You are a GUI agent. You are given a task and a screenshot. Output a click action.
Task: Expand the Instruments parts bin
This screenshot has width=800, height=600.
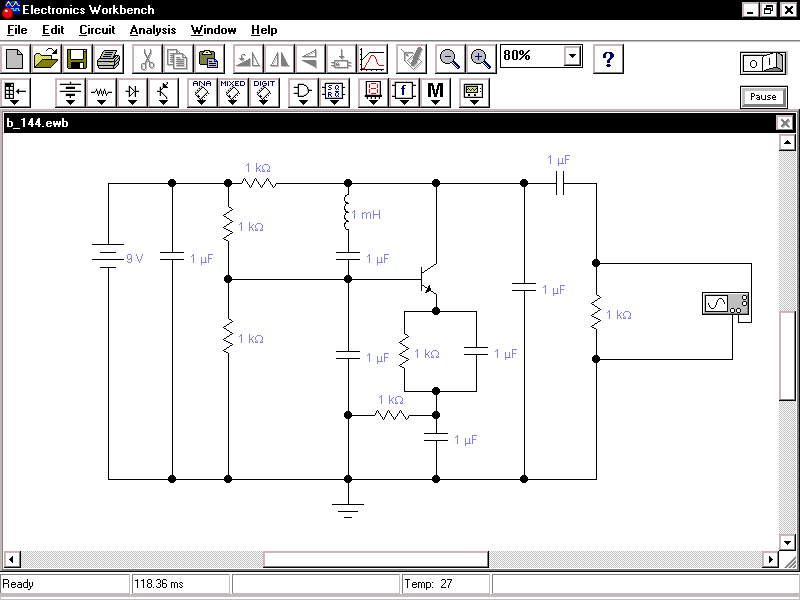473,93
